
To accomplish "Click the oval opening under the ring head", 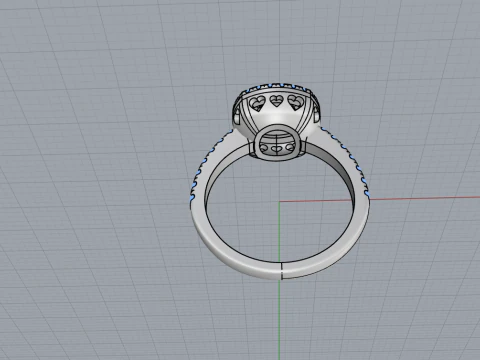I will tap(277, 142).
